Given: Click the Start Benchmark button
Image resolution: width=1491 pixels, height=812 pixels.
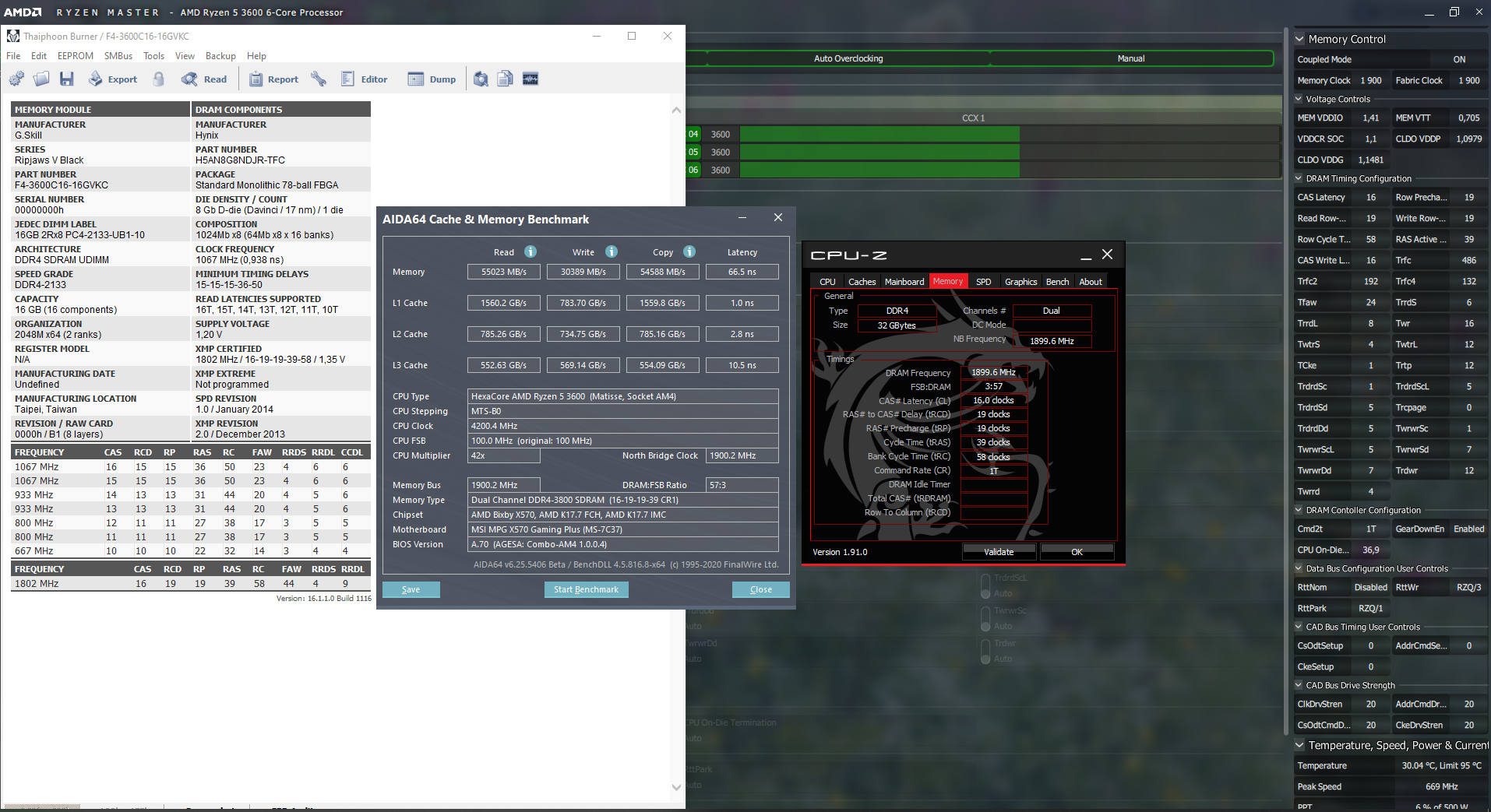Looking at the screenshot, I should tap(586, 589).
